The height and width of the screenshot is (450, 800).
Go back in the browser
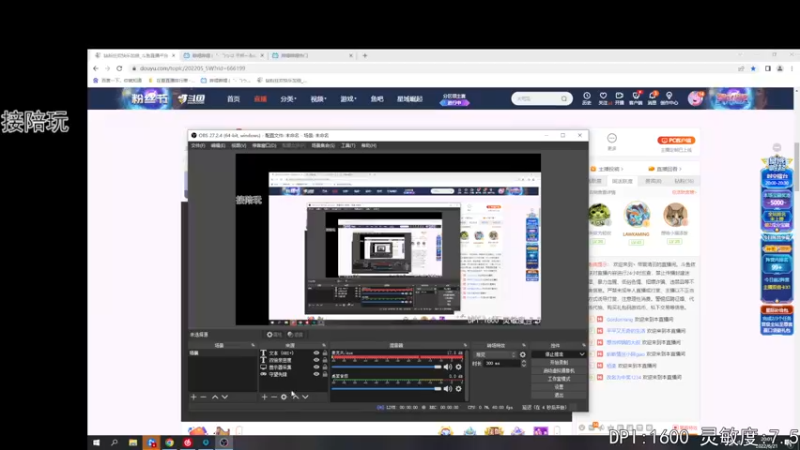(96, 68)
